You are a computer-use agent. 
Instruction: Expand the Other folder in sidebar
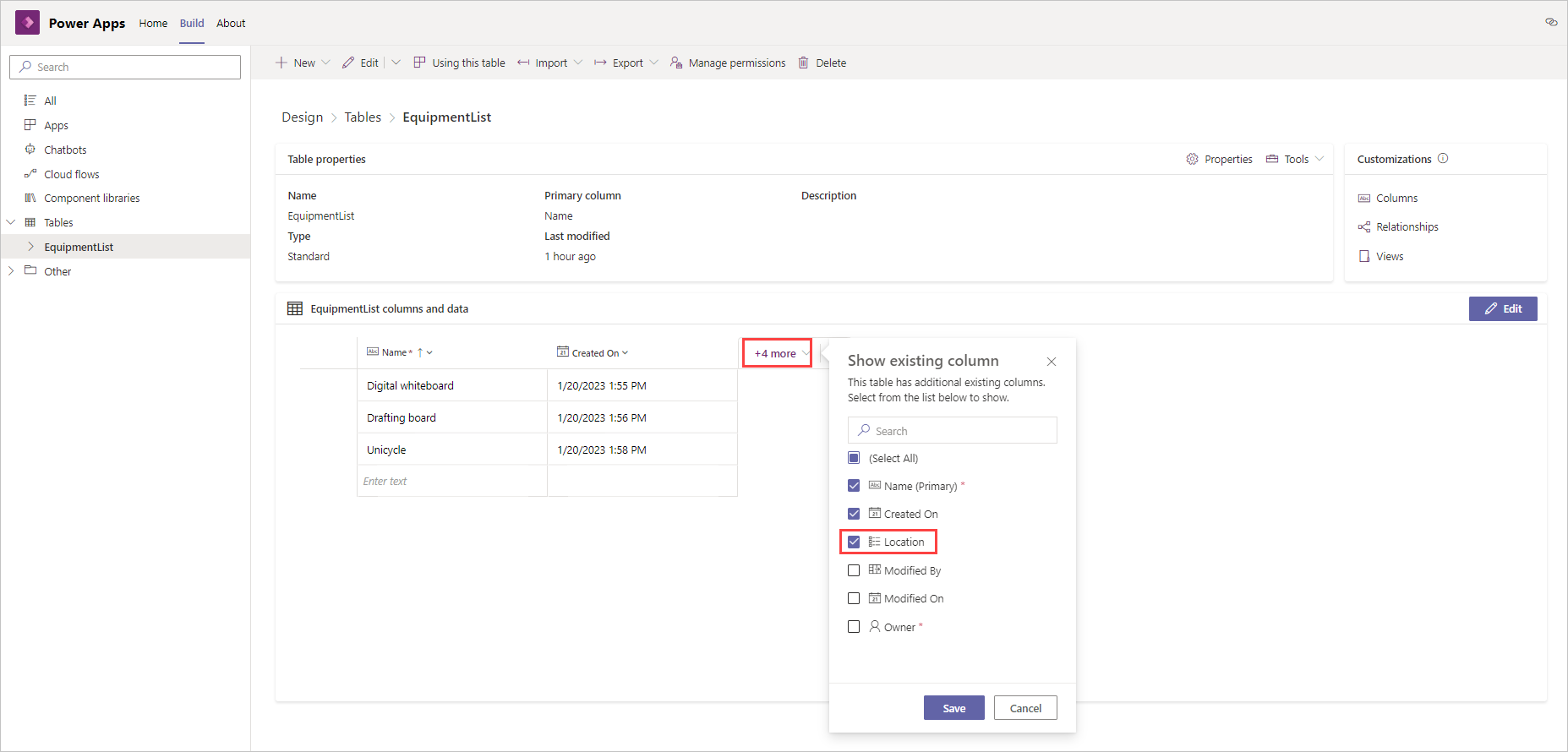(11, 271)
